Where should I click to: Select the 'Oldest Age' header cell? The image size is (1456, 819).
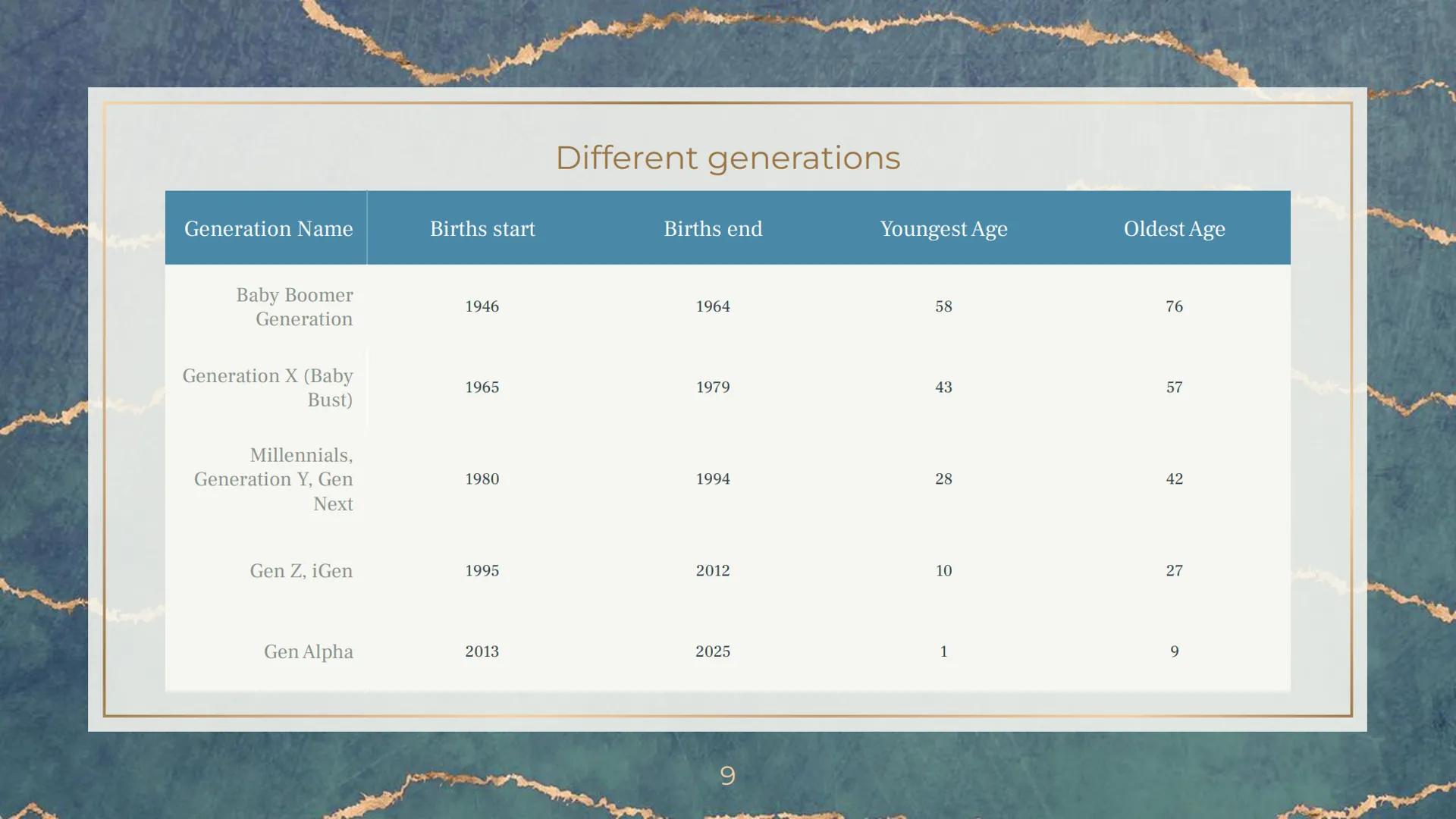[x=1174, y=228]
